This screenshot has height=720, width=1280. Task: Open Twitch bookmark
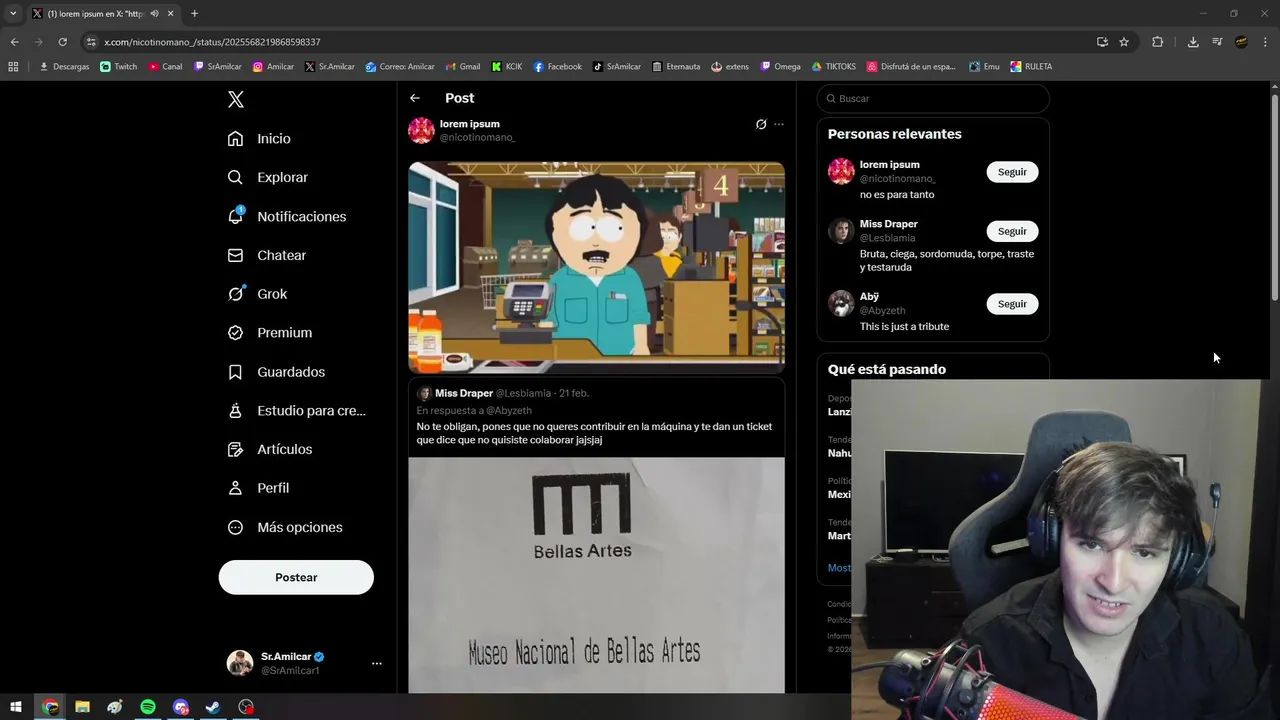119,67
